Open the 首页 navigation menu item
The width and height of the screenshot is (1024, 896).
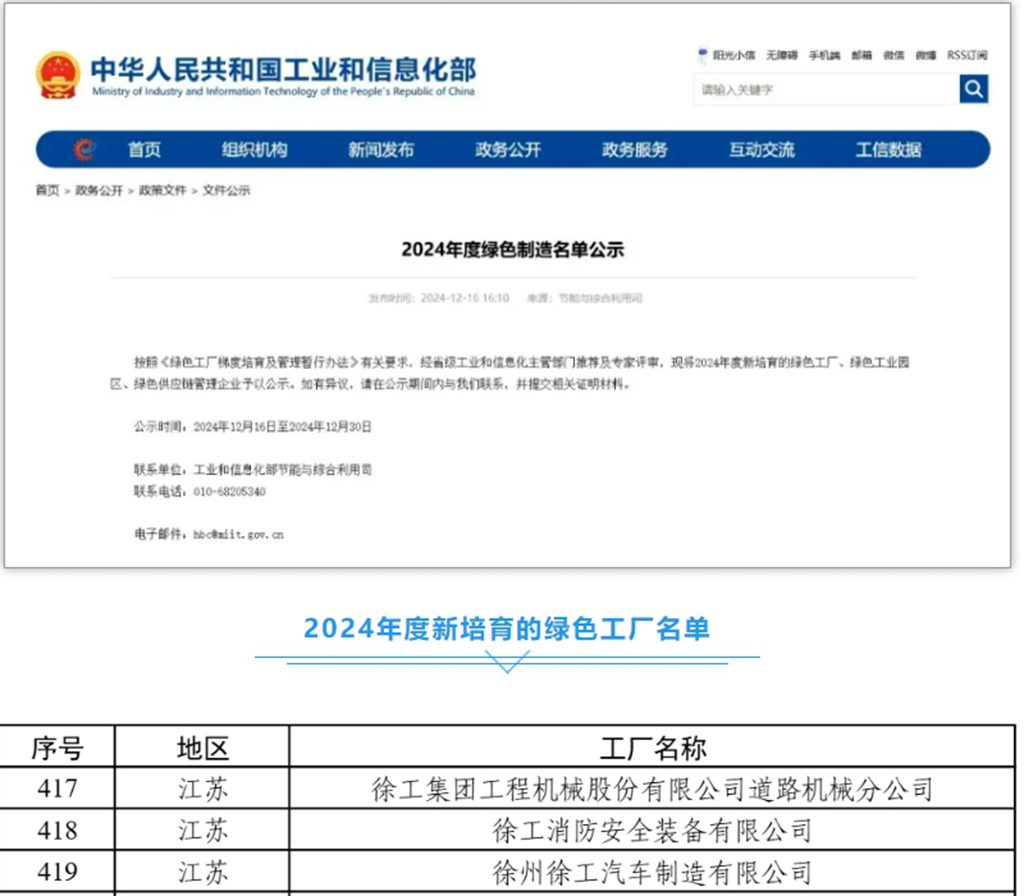pyautogui.click(x=144, y=150)
